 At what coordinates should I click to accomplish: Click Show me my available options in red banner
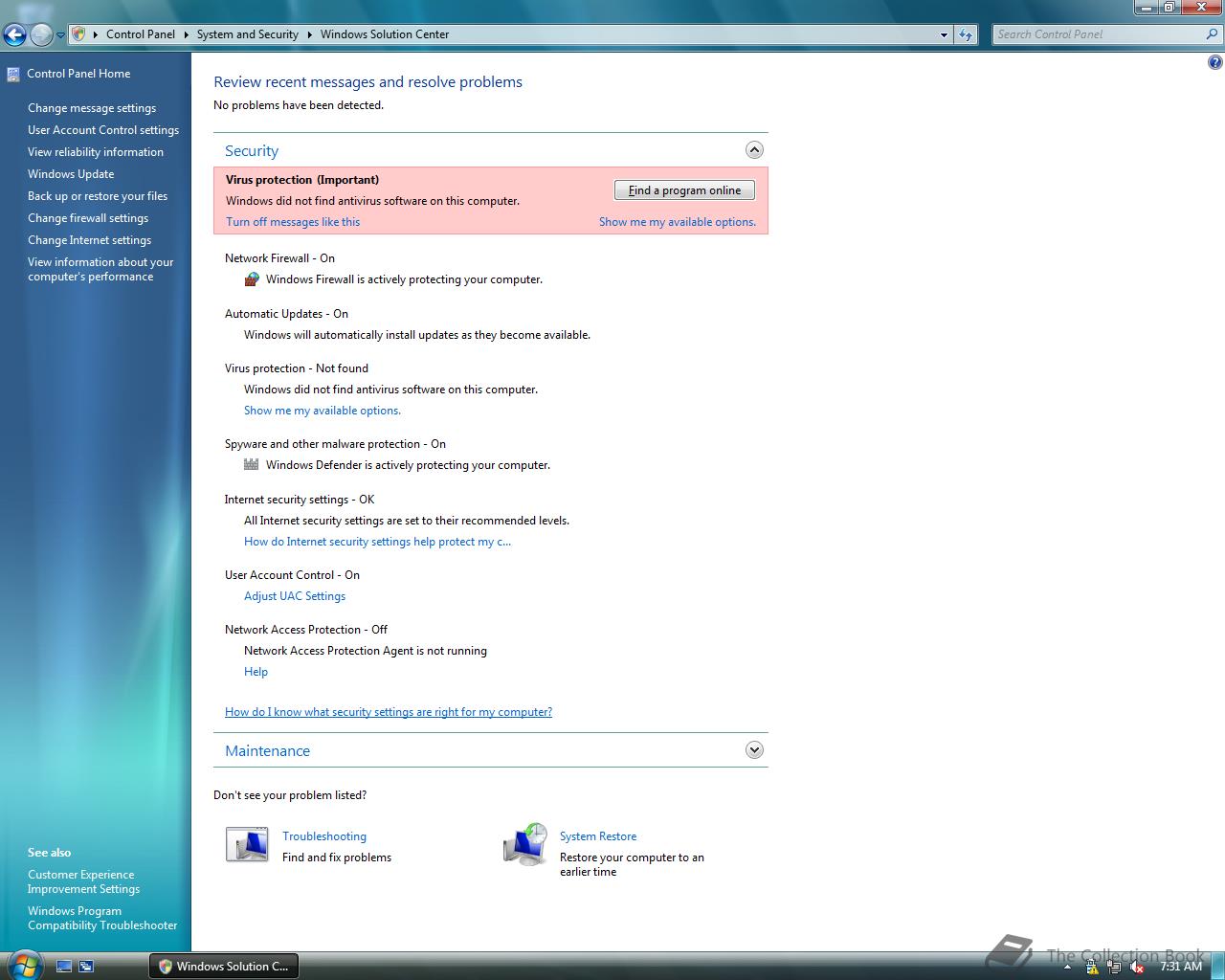(678, 222)
